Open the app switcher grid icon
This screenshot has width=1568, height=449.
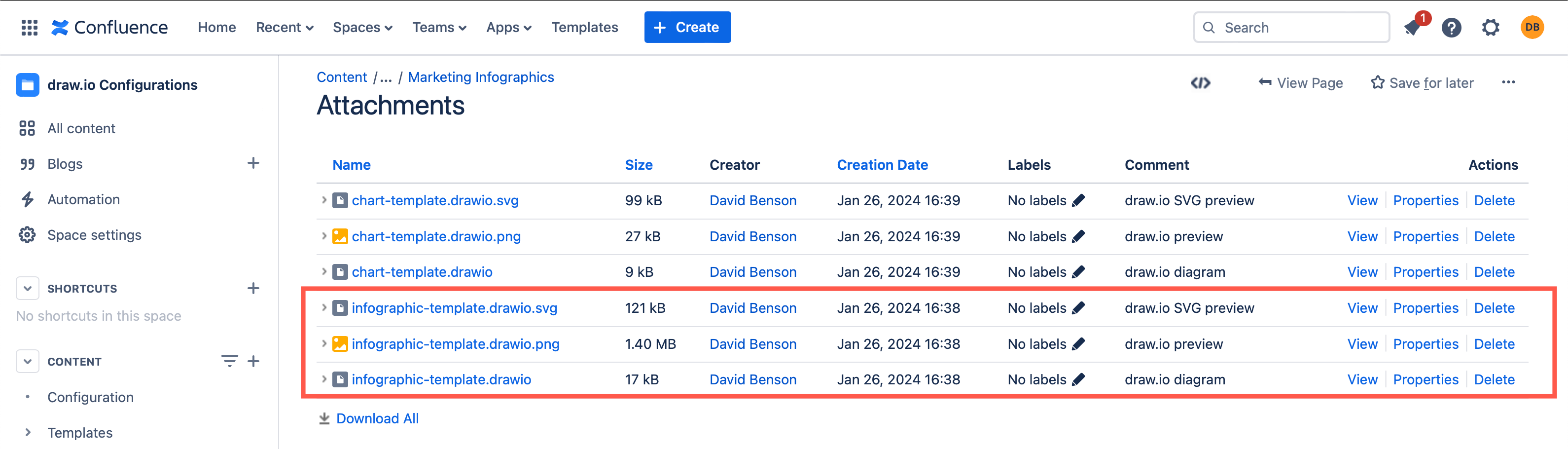pos(29,27)
